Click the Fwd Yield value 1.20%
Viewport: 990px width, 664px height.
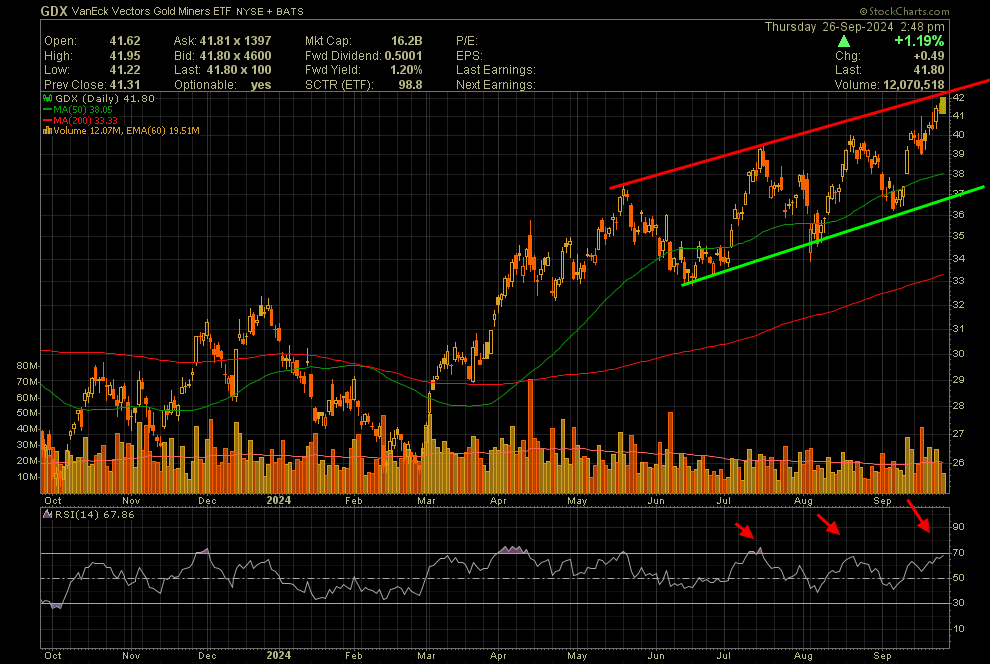click(x=406, y=70)
